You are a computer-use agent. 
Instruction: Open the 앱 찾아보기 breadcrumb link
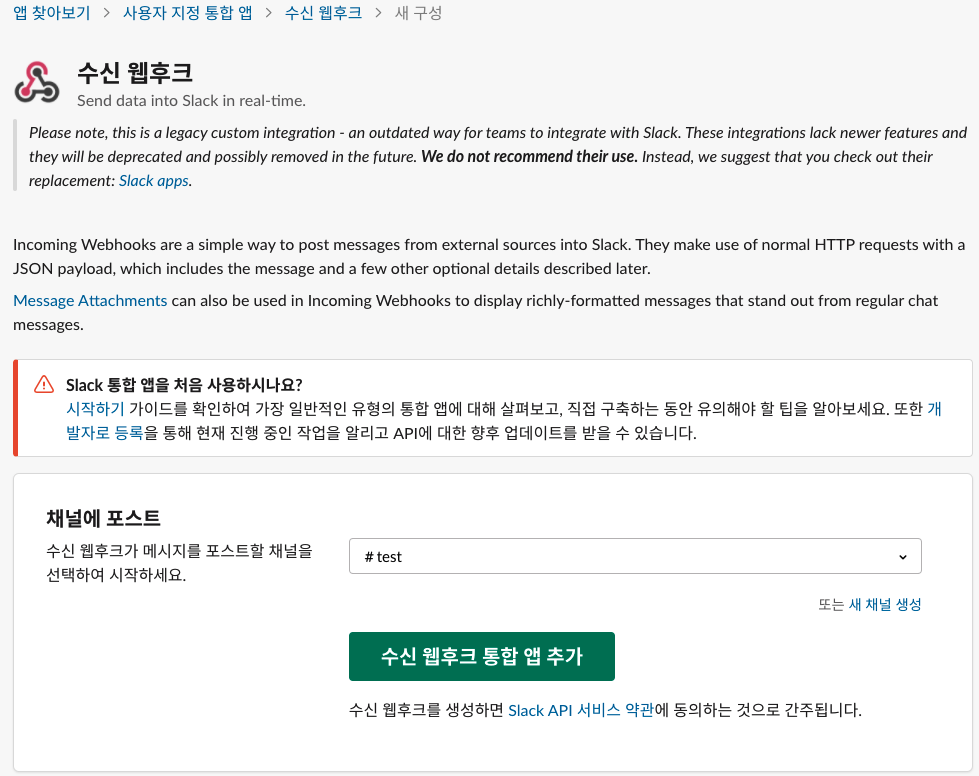52,13
